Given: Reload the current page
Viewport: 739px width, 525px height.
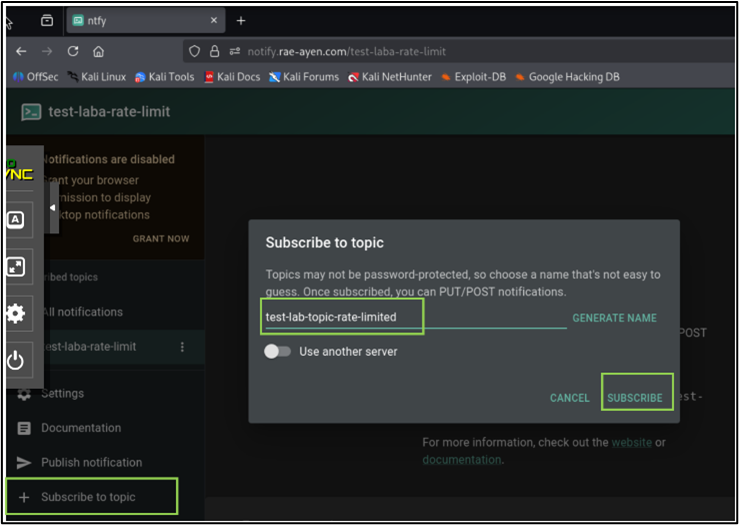Looking at the screenshot, I should click(73, 51).
